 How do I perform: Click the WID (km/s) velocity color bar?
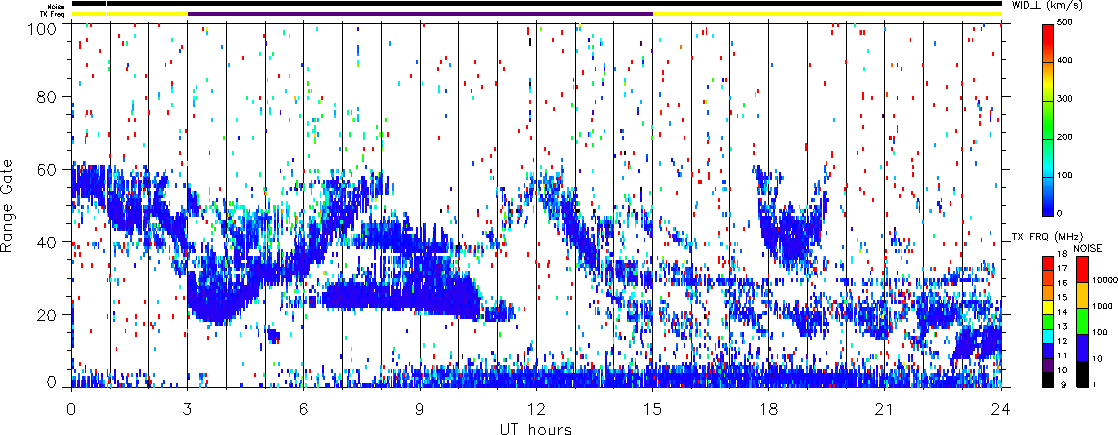[x=1048, y=120]
